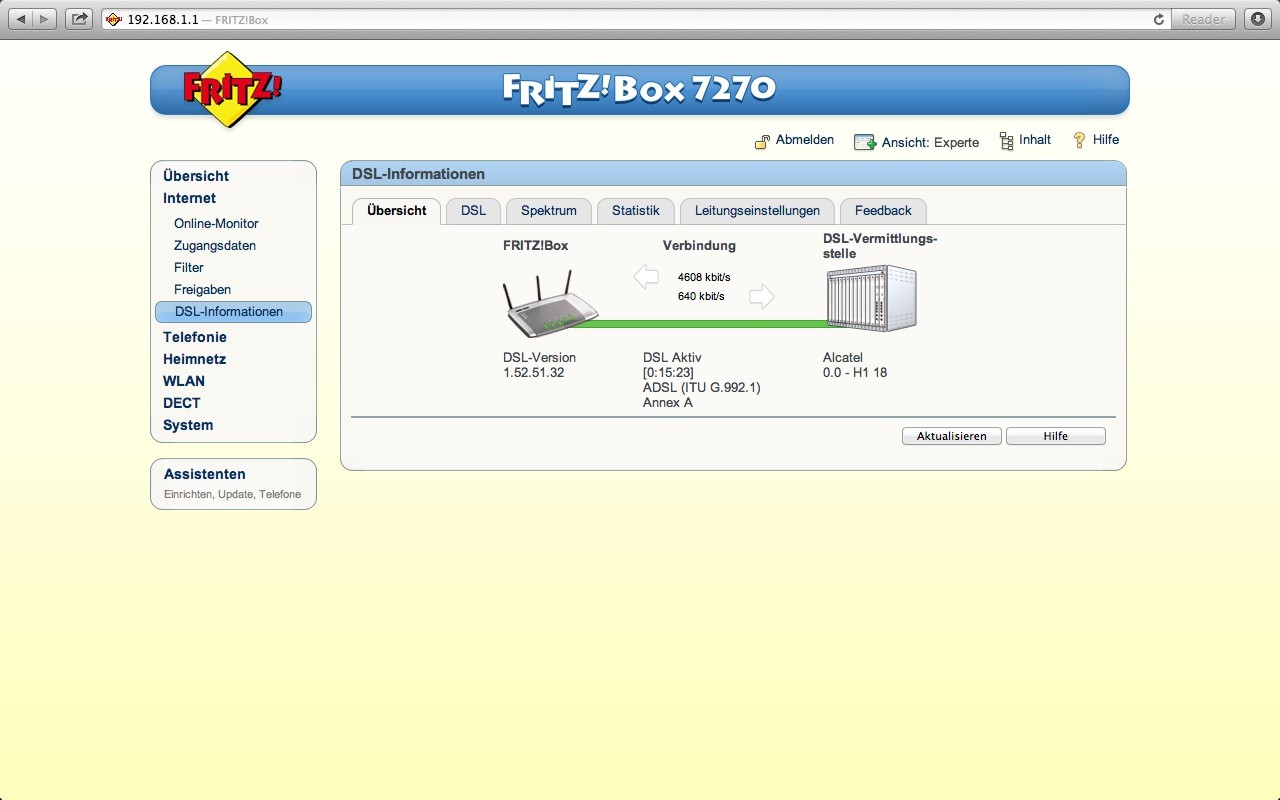Open Online-Monitor in the sidebar

(x=216, y=223)
